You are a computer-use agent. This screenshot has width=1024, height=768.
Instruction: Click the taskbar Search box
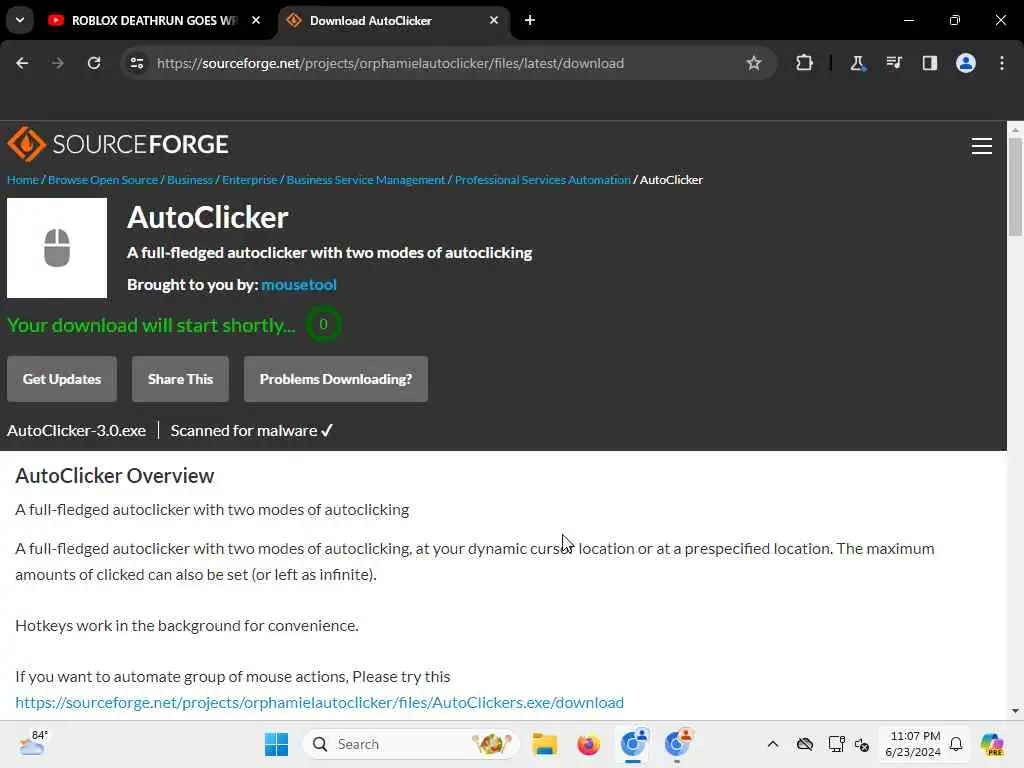(x=410, y=744)
